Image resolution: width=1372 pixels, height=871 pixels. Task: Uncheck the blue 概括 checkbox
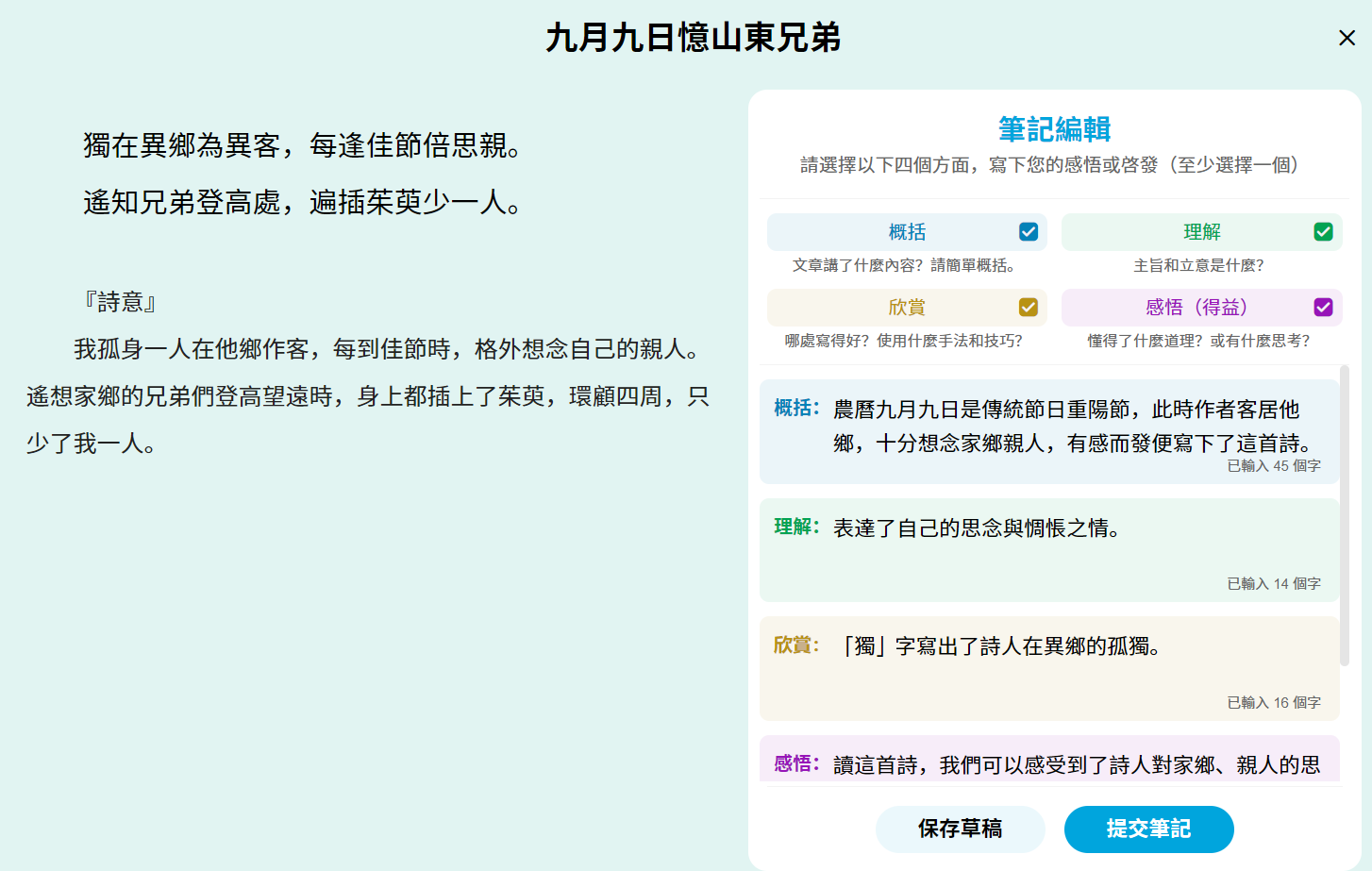1029,232
